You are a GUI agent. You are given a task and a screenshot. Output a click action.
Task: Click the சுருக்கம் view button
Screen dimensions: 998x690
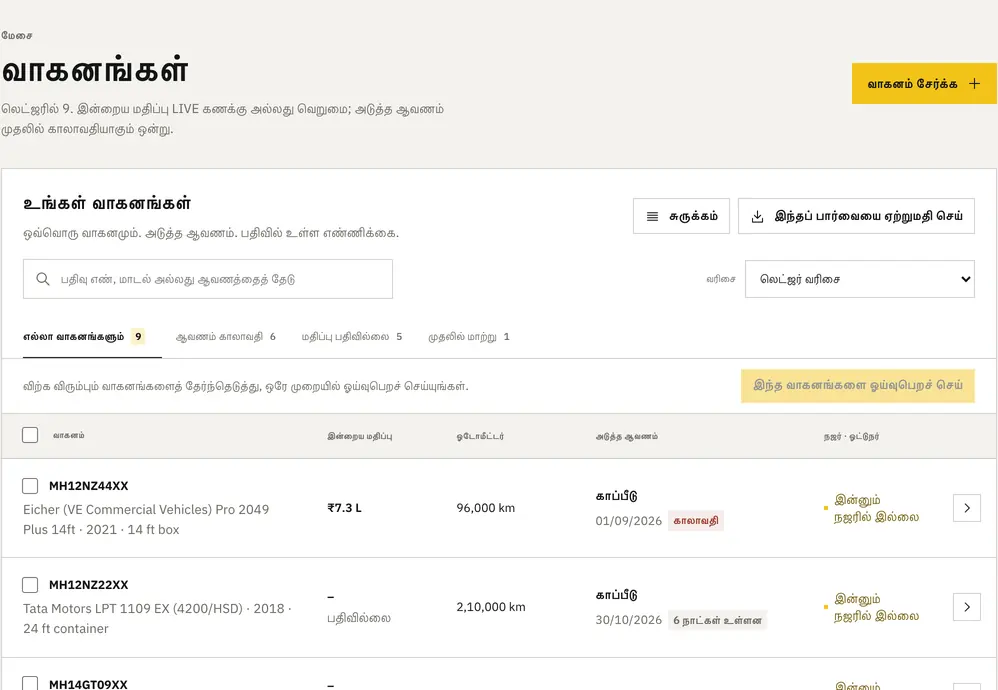pyautogui.click(x=681, y=216)
